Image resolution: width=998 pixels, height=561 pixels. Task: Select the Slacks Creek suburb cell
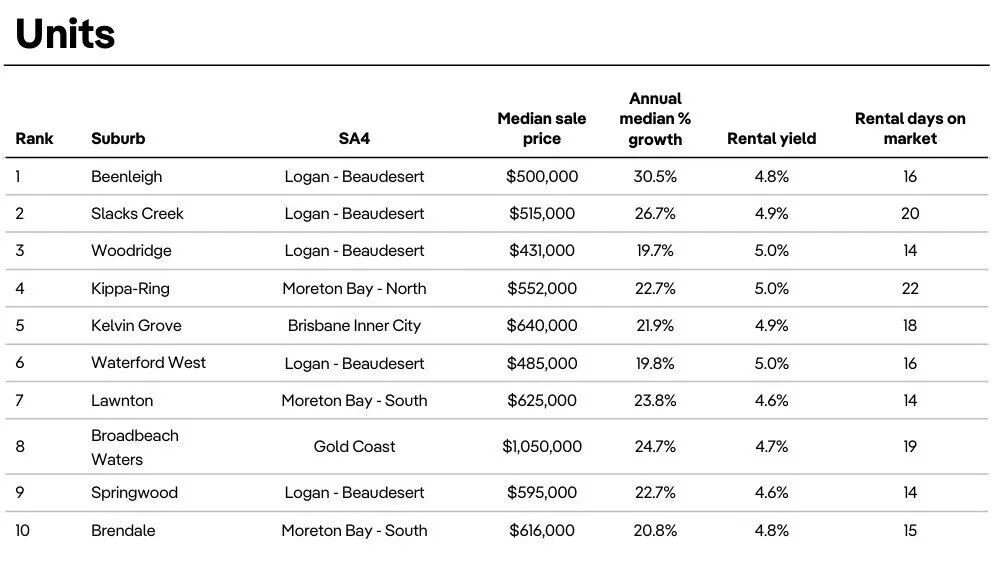(x=137, y=214)
